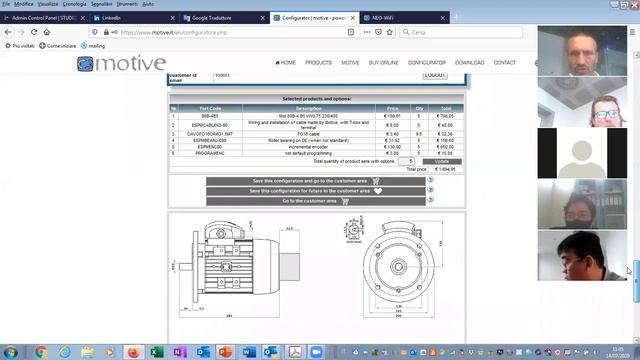Switch to Zoom in the taskbar
This screenshot has height=360, width=640.
click(316, 352)
